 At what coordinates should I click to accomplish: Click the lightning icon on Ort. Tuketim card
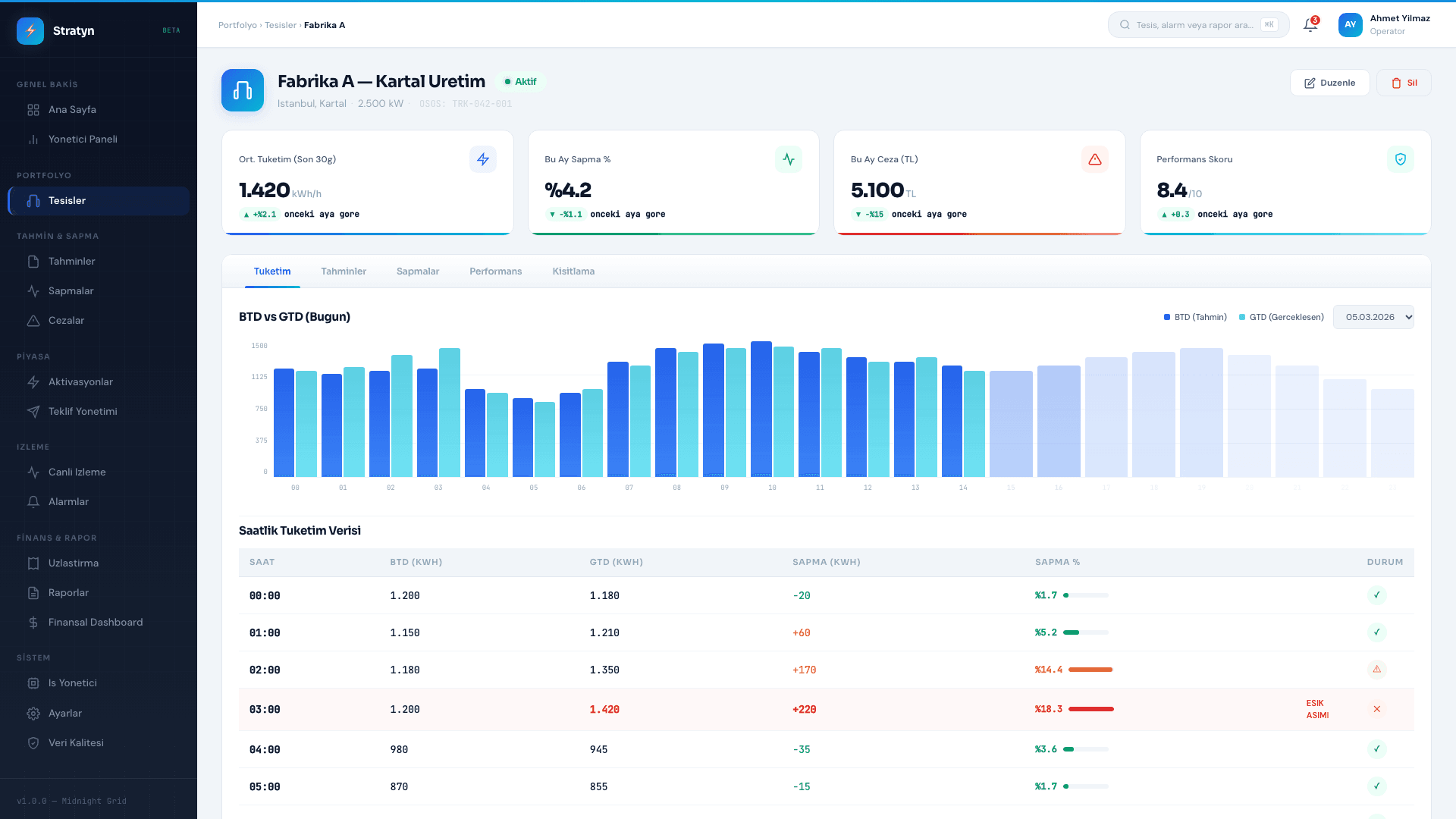483,159
